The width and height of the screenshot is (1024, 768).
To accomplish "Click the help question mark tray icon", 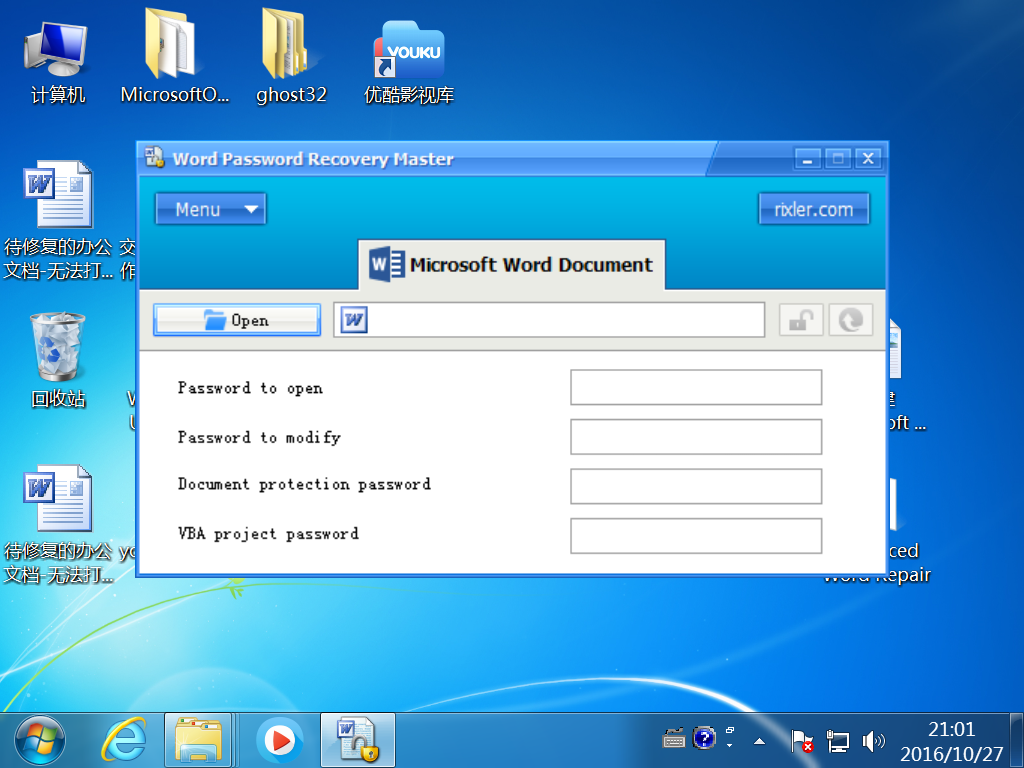I will (704, 738).
